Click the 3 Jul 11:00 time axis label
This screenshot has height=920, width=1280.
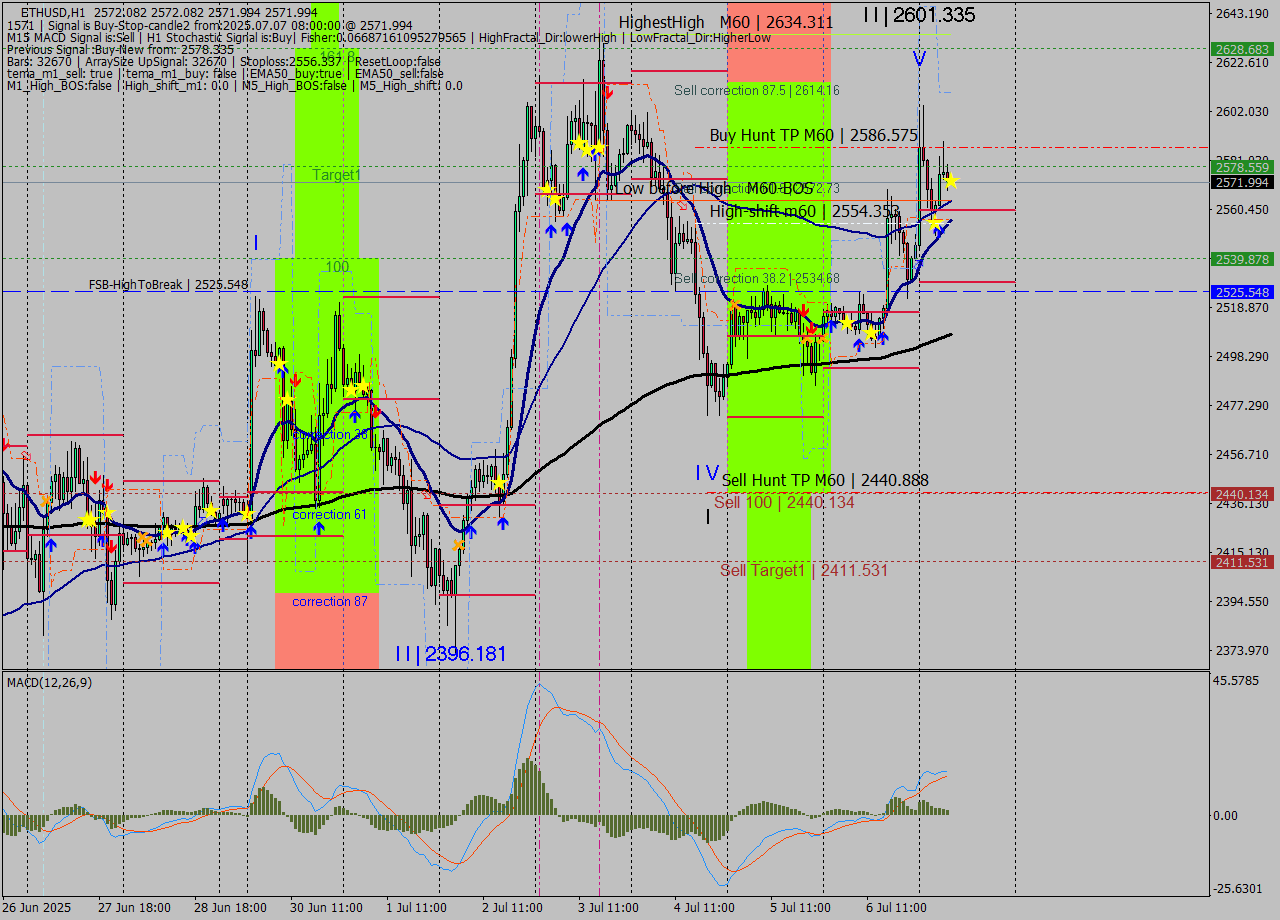pyautogui.click(x=607, y=908)
